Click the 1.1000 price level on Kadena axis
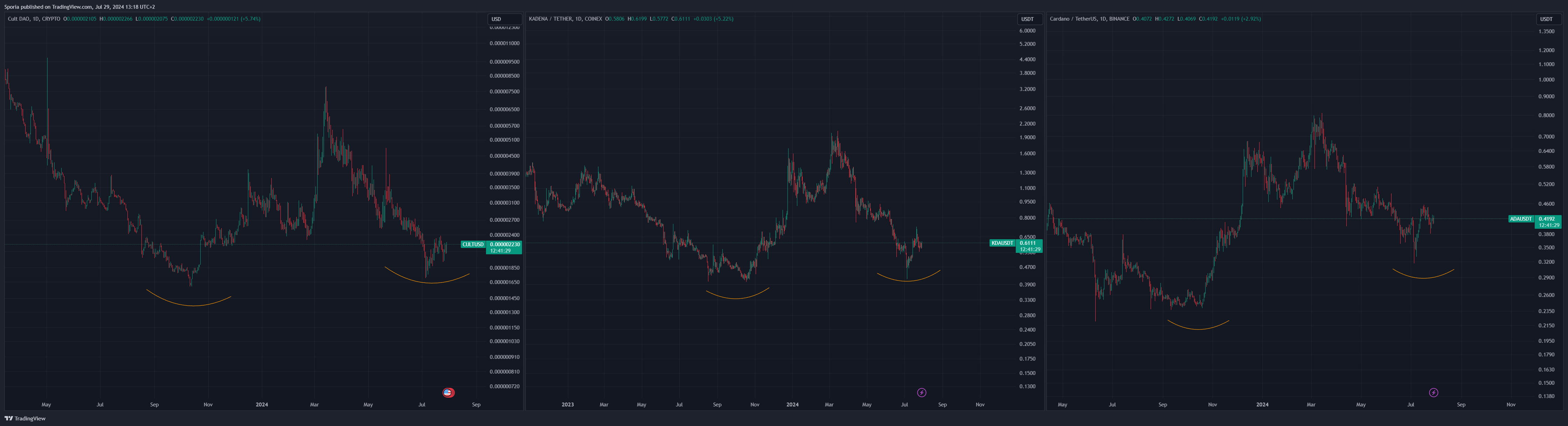The height and width of the screenshot is (426, 1568). 1027,189
